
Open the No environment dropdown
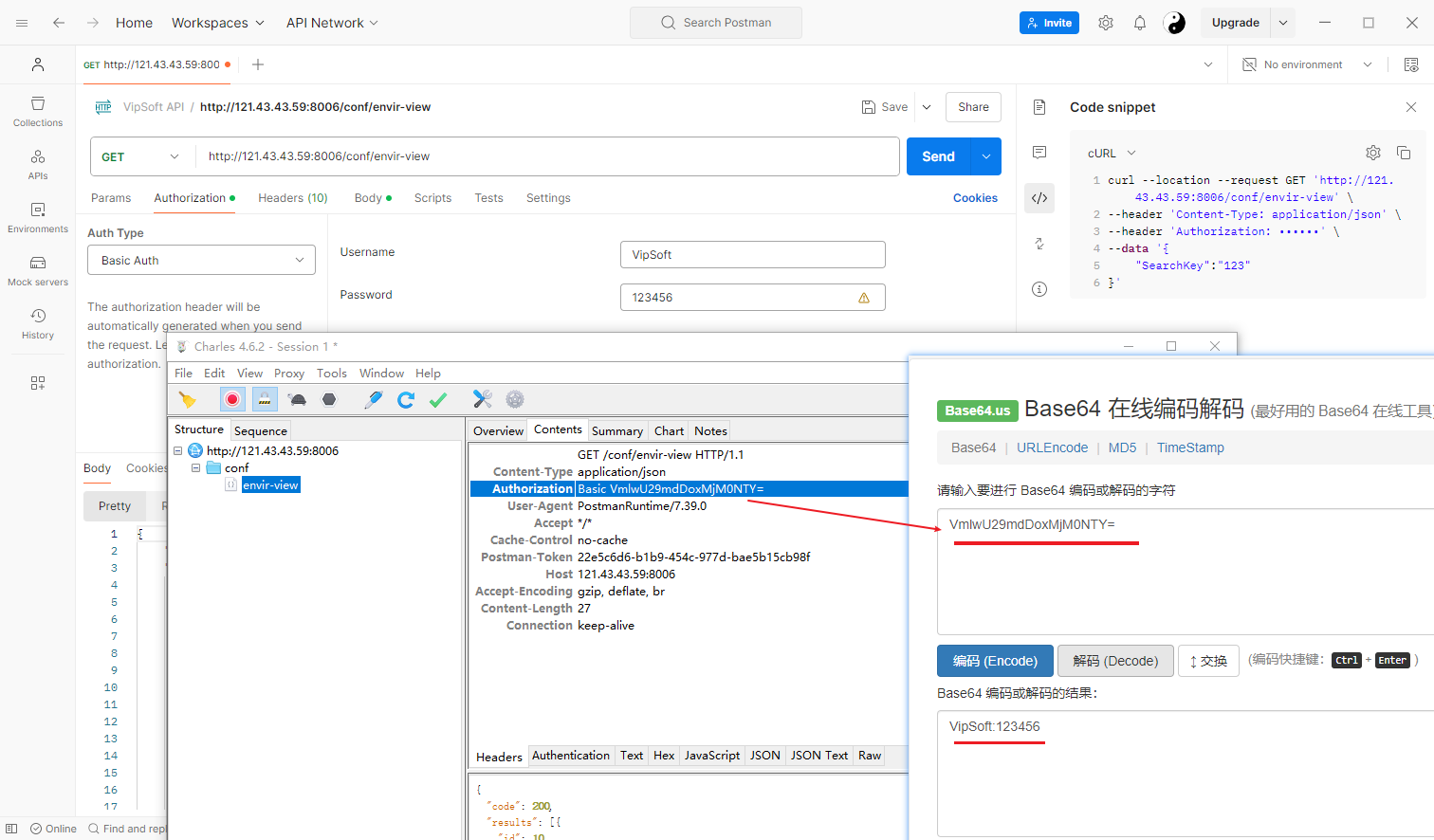(x=1309, y=64)
